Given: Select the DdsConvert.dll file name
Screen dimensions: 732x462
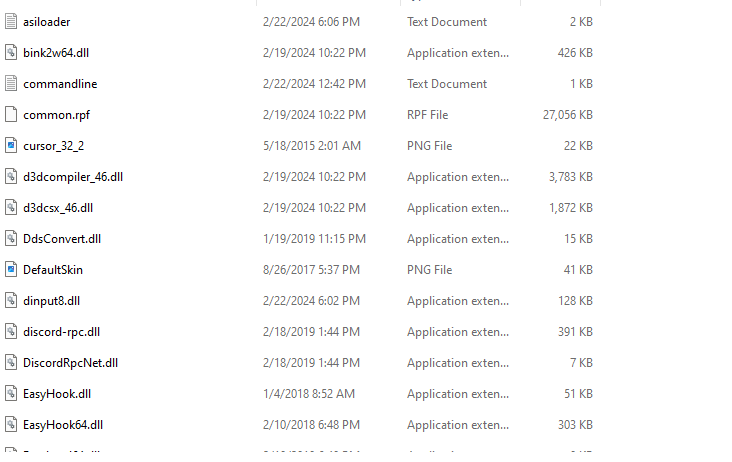Looking at the screenshot, I should coord(62,239).
